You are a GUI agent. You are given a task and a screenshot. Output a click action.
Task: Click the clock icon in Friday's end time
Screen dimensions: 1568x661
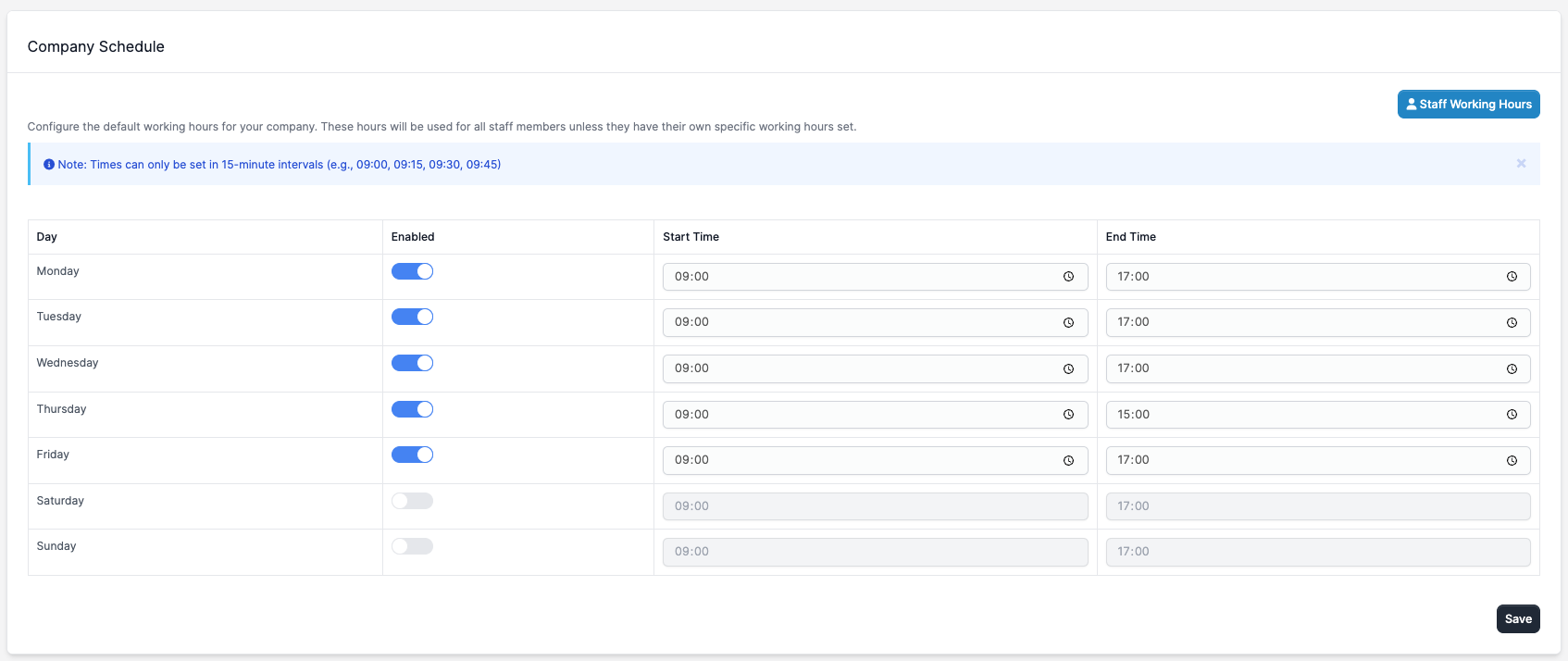(1512, 461)
